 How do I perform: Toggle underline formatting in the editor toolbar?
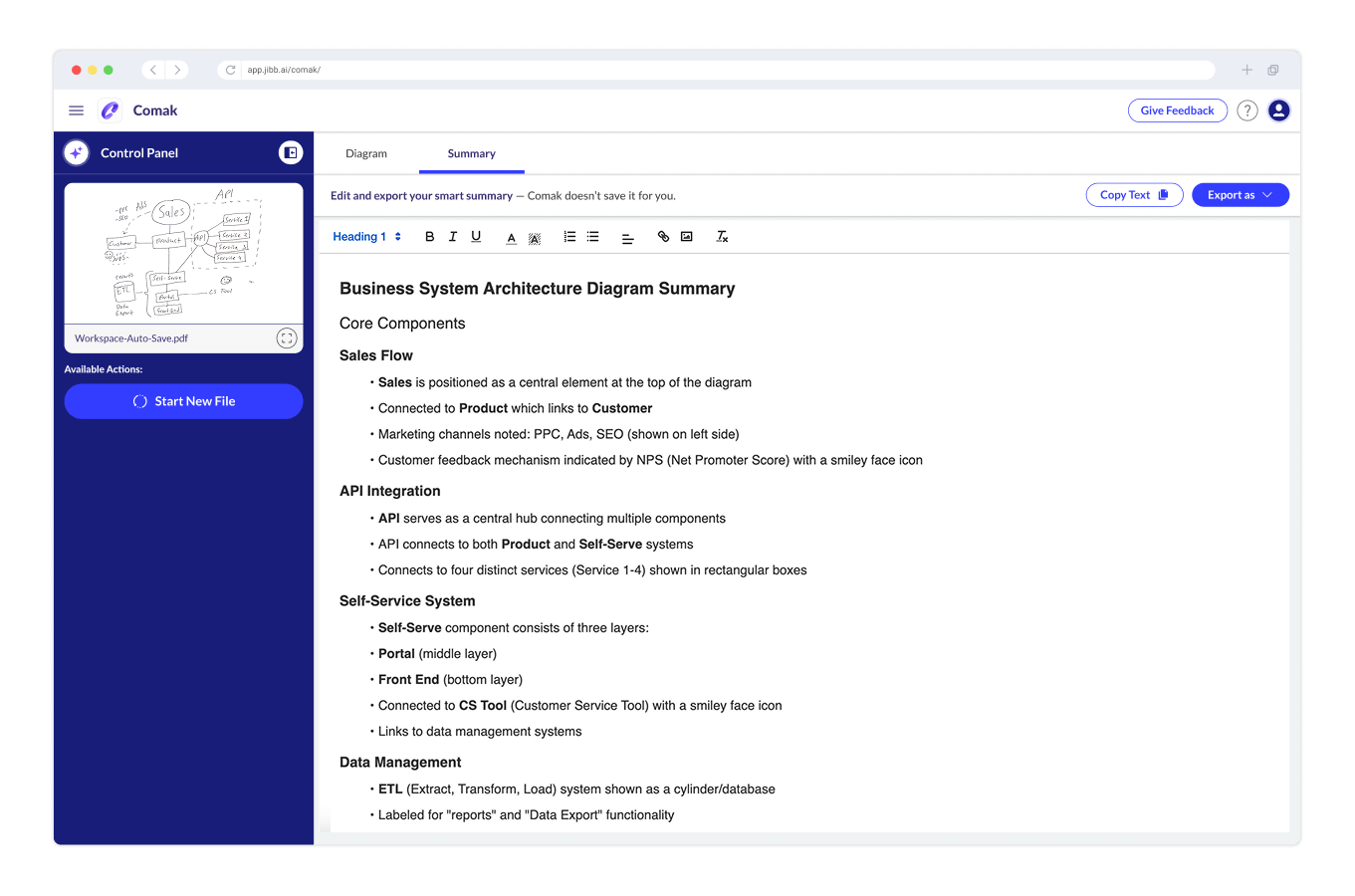(476, 237)
